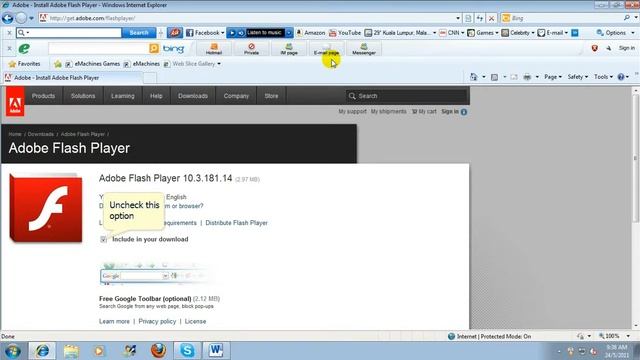Click the eMachines Games favorites link
640x360 pixels.
point(93,64)
